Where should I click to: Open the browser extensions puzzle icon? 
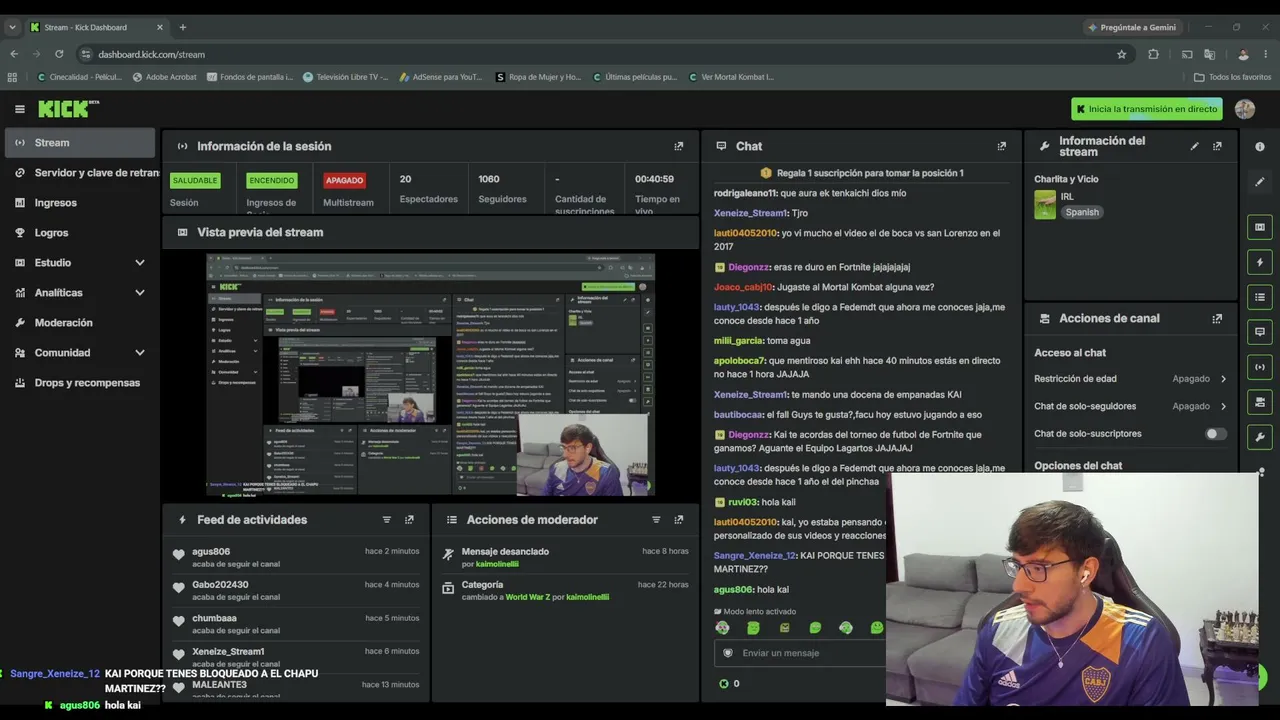click(1153, 54)
